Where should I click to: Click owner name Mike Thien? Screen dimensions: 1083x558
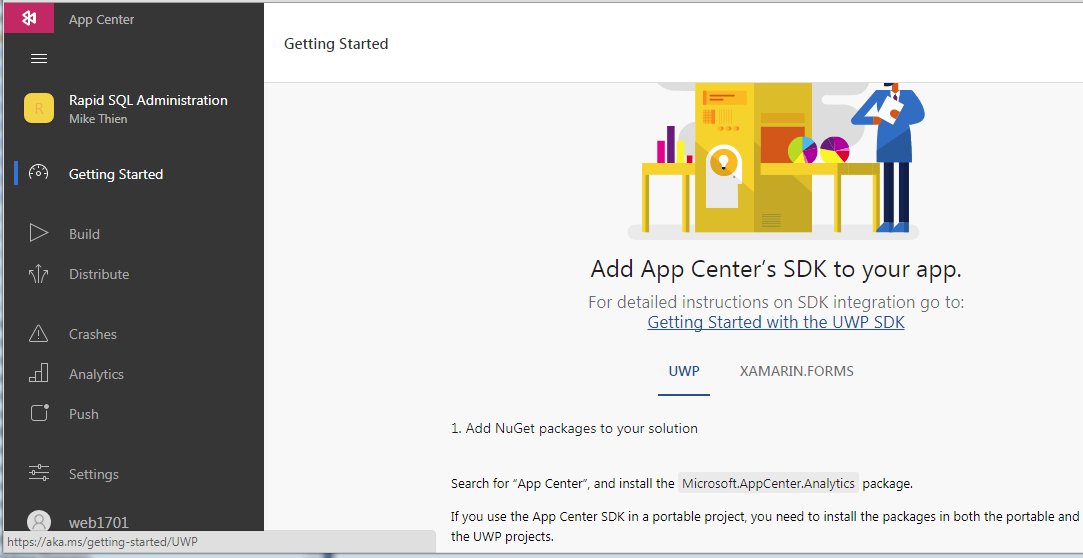pos(98,119)
